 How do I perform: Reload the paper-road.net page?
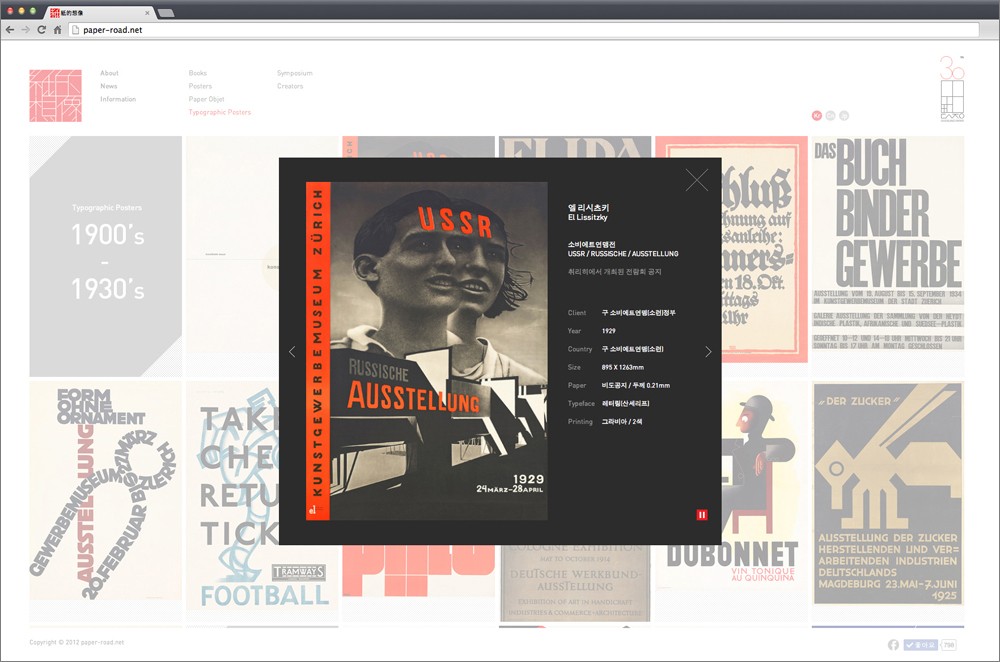[41, 29]
